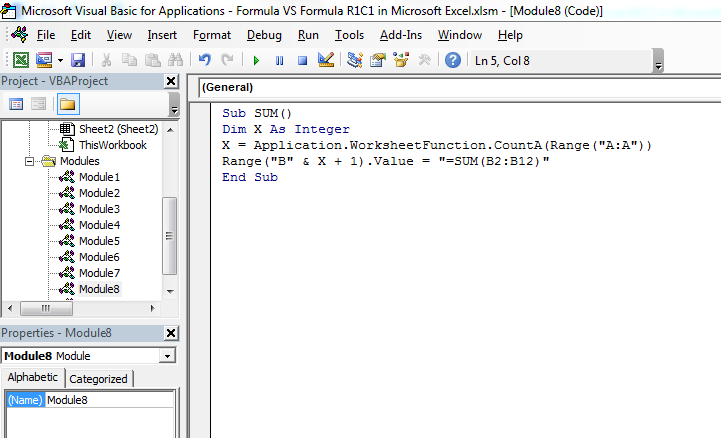Switch to the Categorized tab
Viewport: 721px width, 438px height.
click(98, 379)
